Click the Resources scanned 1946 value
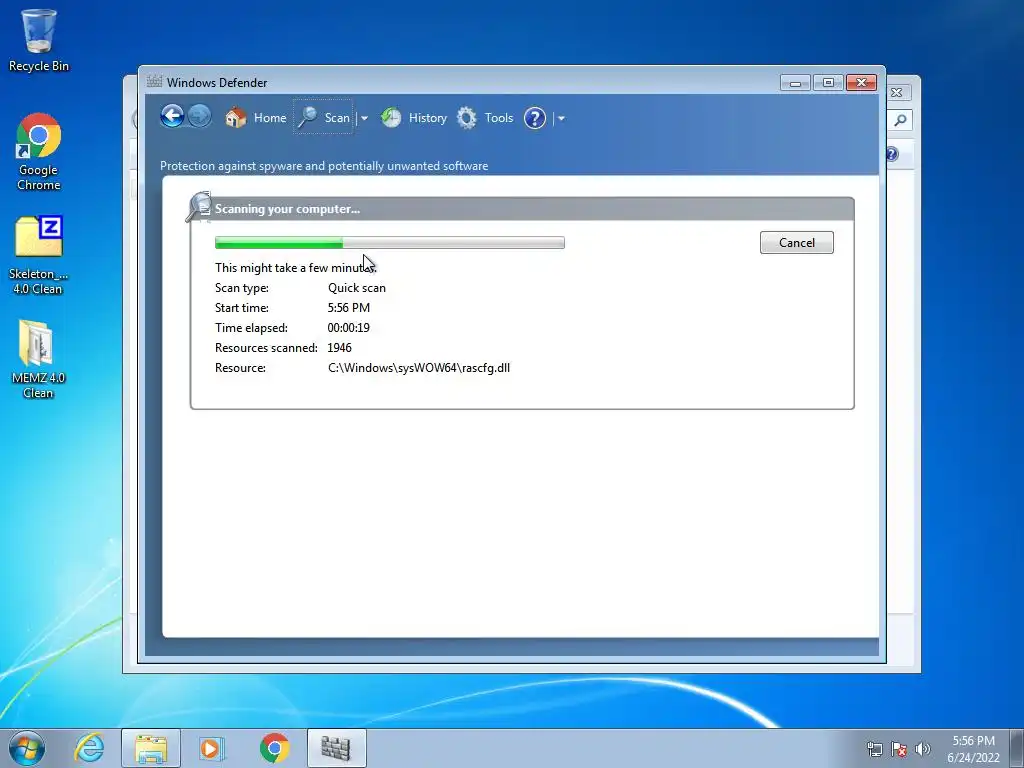Screen dimensions: 1024x768 [x=340, y=348]
